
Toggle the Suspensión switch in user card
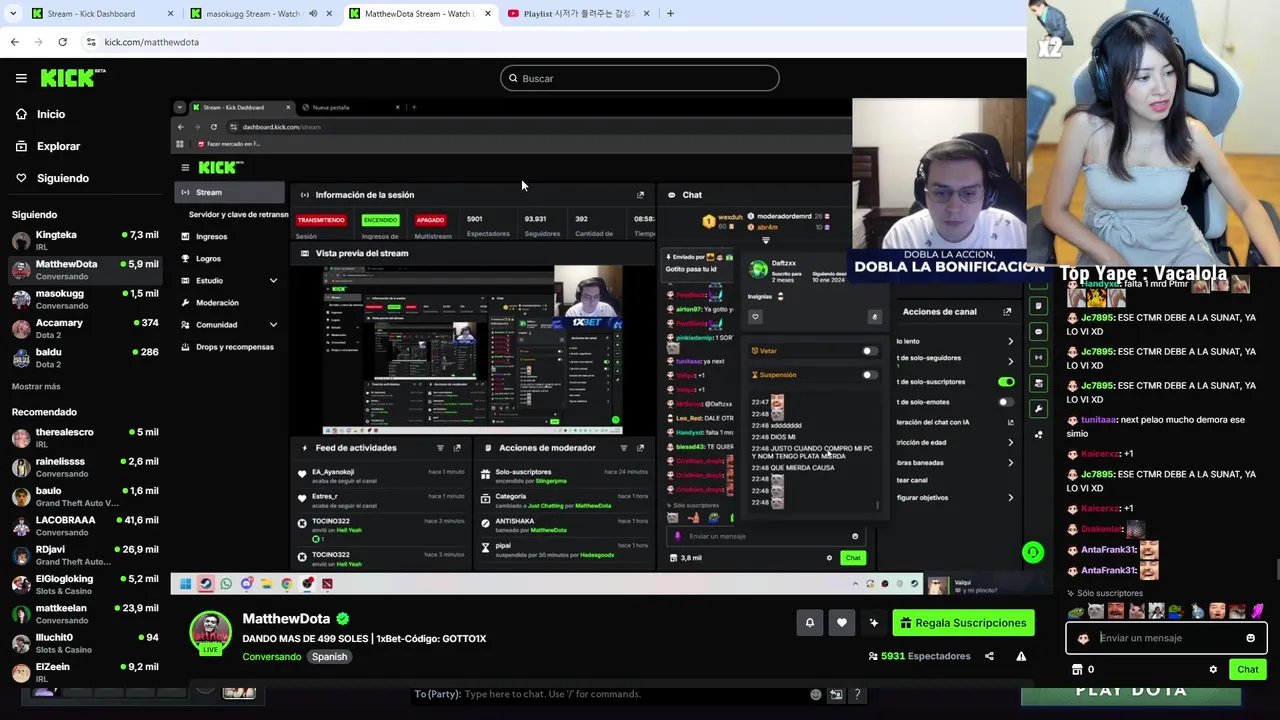(870, 375)
